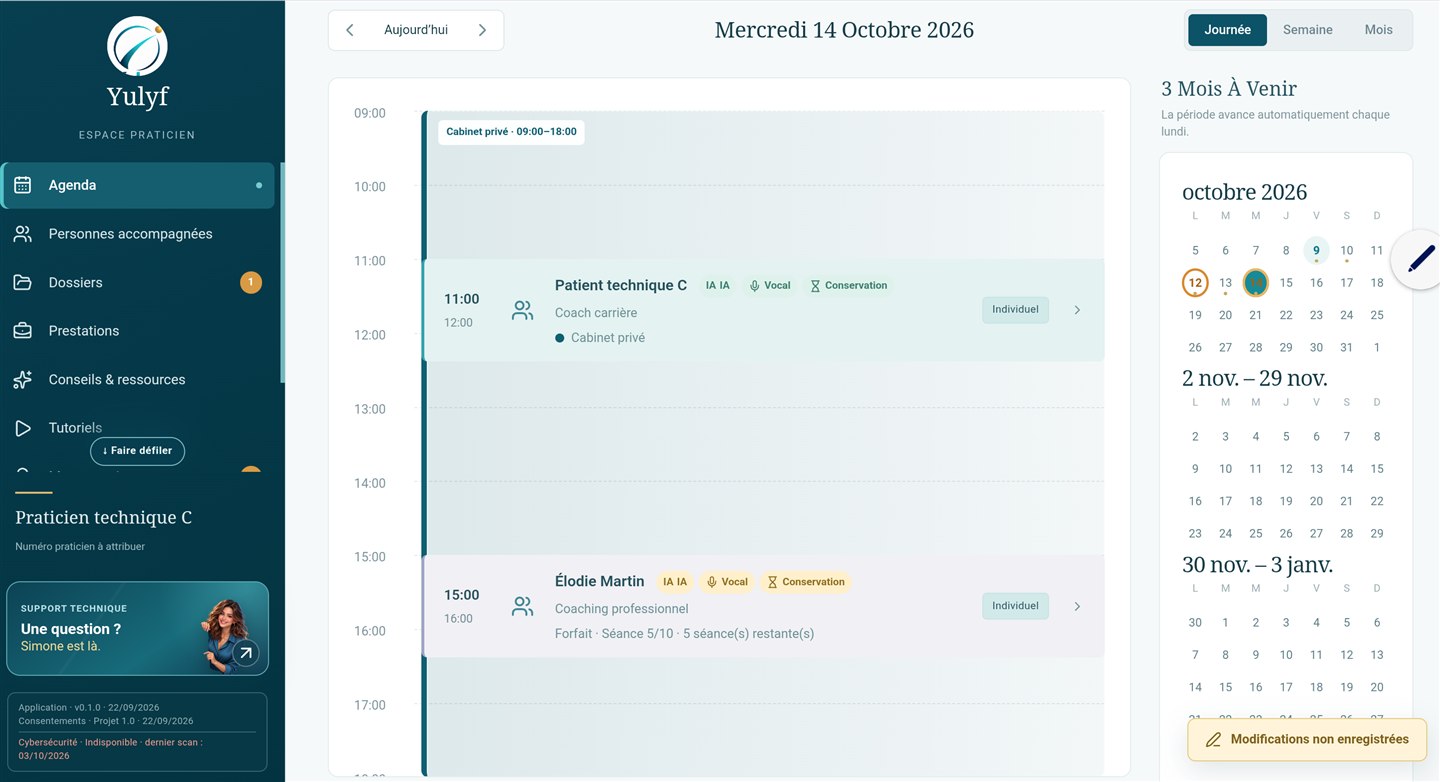Select highlighted 14 octobre in mini calendar

point(1255,283)
